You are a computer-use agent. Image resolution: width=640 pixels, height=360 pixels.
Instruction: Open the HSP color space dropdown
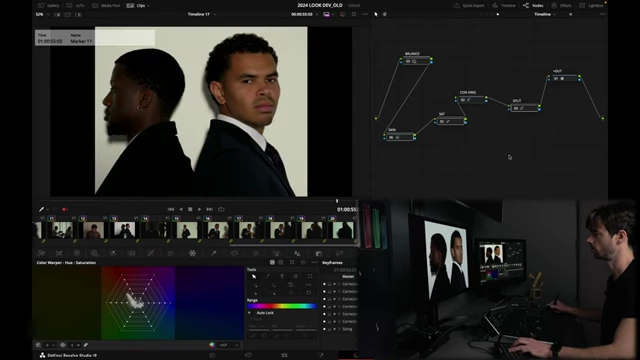(229, 345)
